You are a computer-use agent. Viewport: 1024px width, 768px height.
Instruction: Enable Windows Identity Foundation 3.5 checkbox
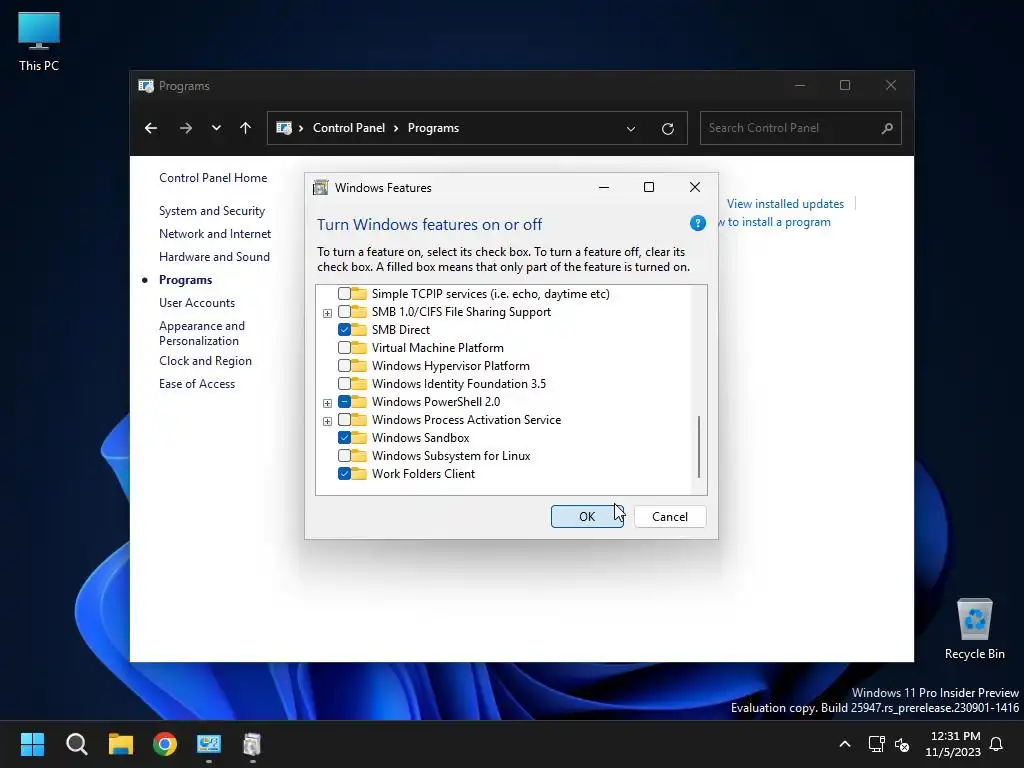click(344, 383)
